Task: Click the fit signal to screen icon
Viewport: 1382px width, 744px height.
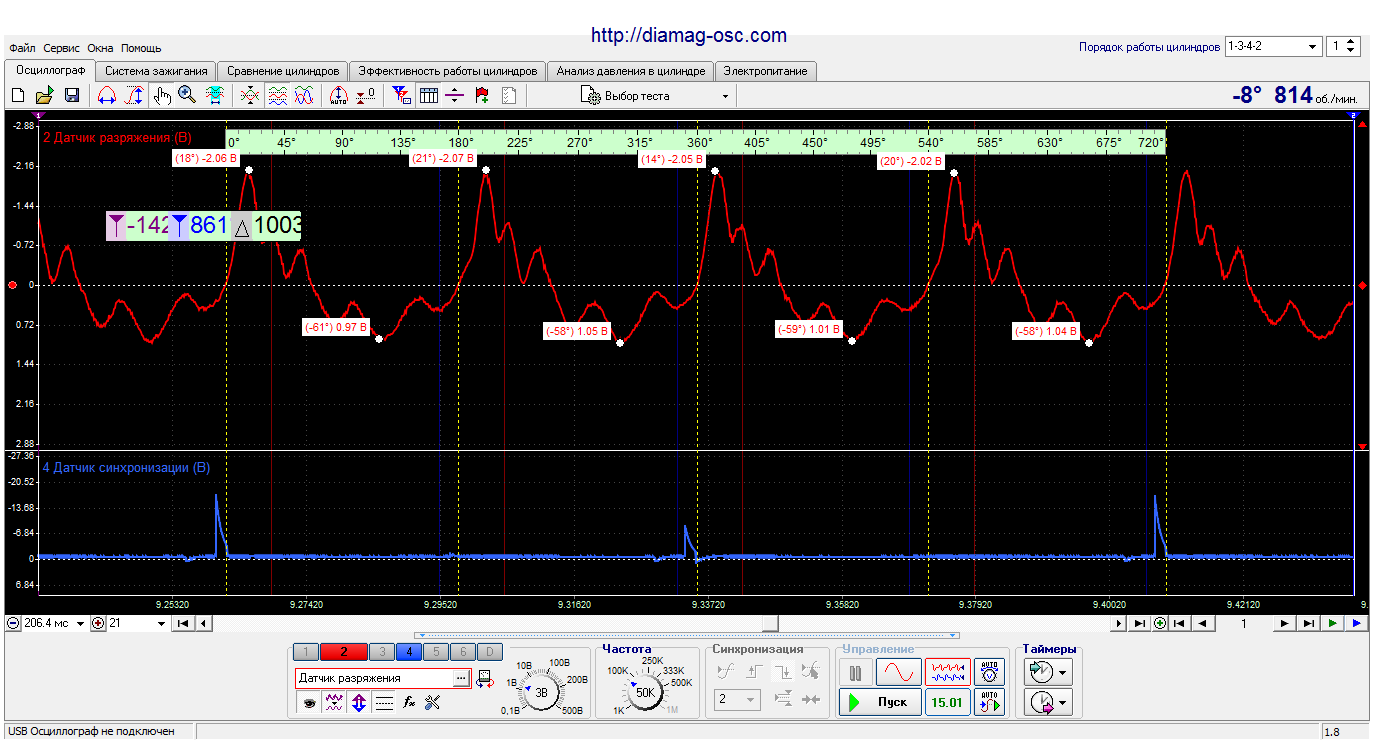Action: point(214,96)
